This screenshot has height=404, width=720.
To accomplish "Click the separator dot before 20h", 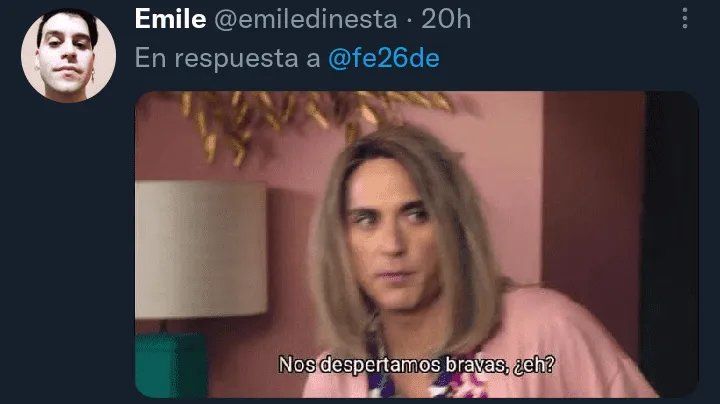I will point(410,20).
